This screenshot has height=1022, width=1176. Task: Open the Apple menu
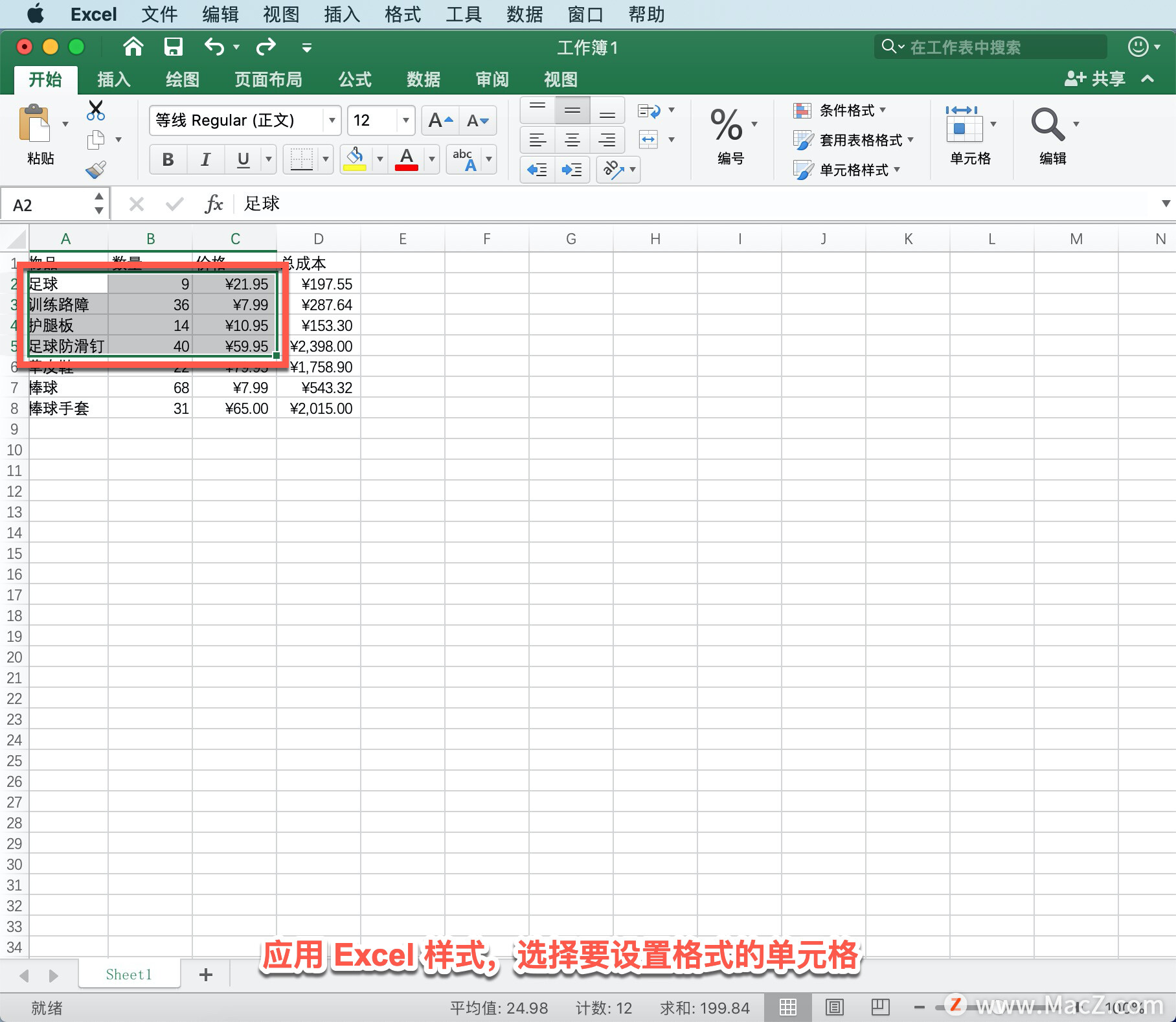[x=36, y=14]
